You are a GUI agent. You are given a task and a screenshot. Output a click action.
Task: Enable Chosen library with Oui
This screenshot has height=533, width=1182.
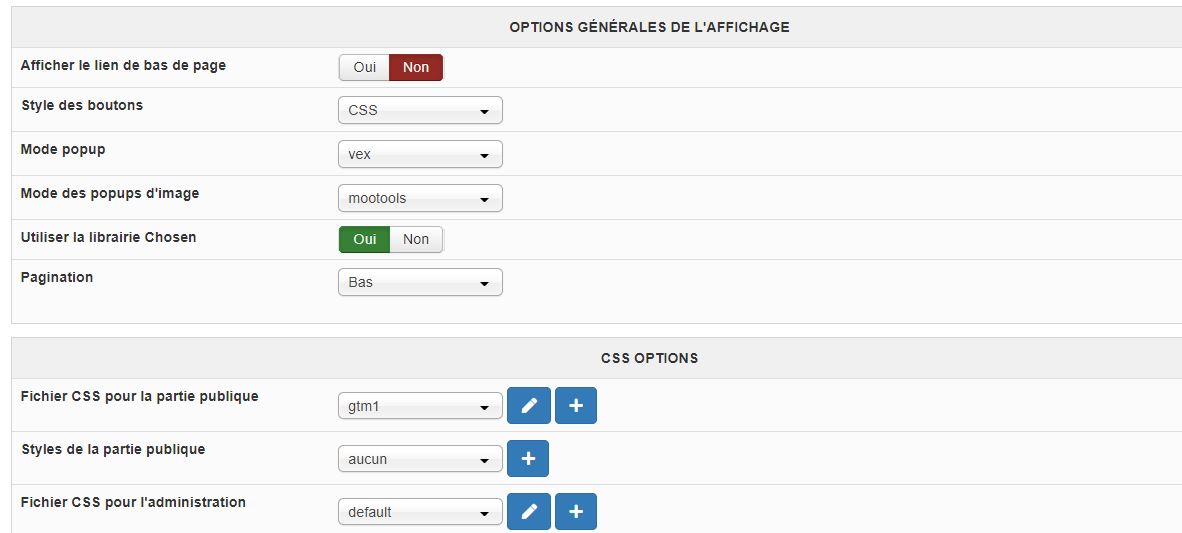(364, 239)
